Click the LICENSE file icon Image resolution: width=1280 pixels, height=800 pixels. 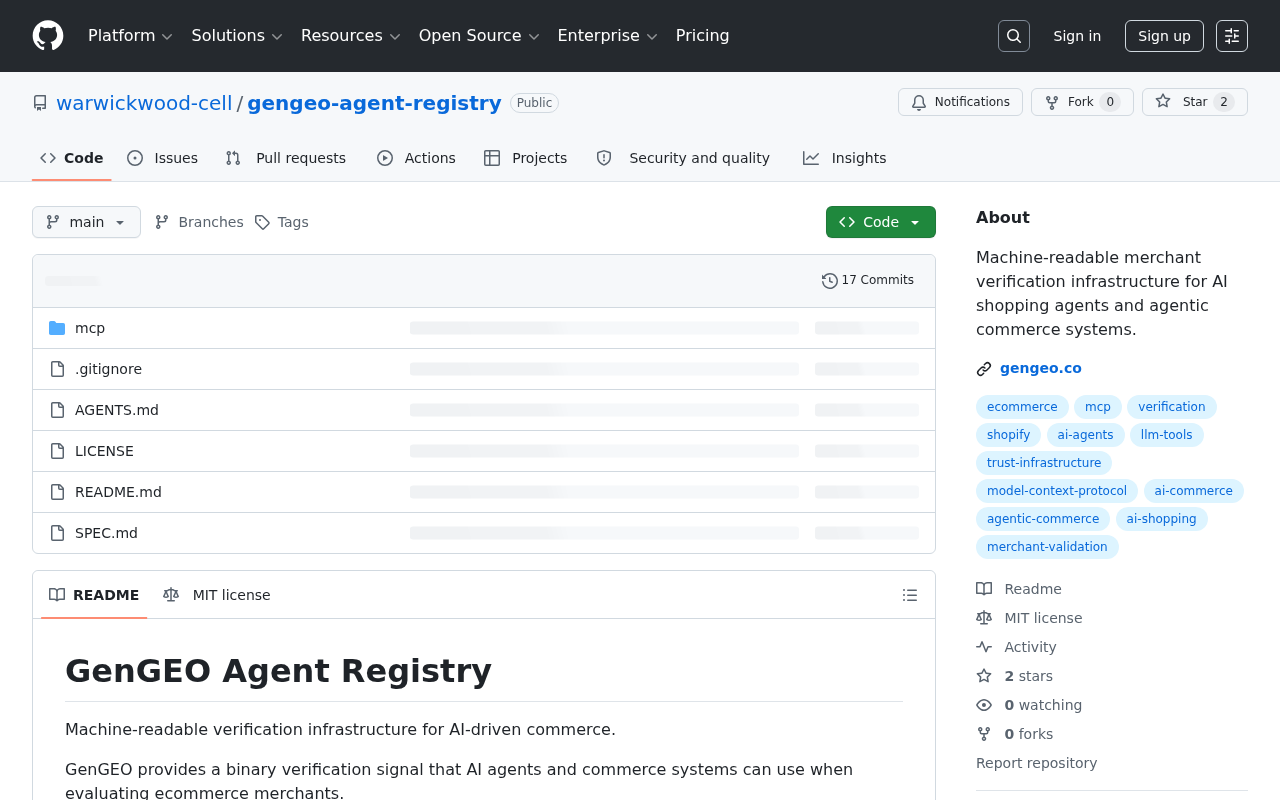(x=57, y=451)
